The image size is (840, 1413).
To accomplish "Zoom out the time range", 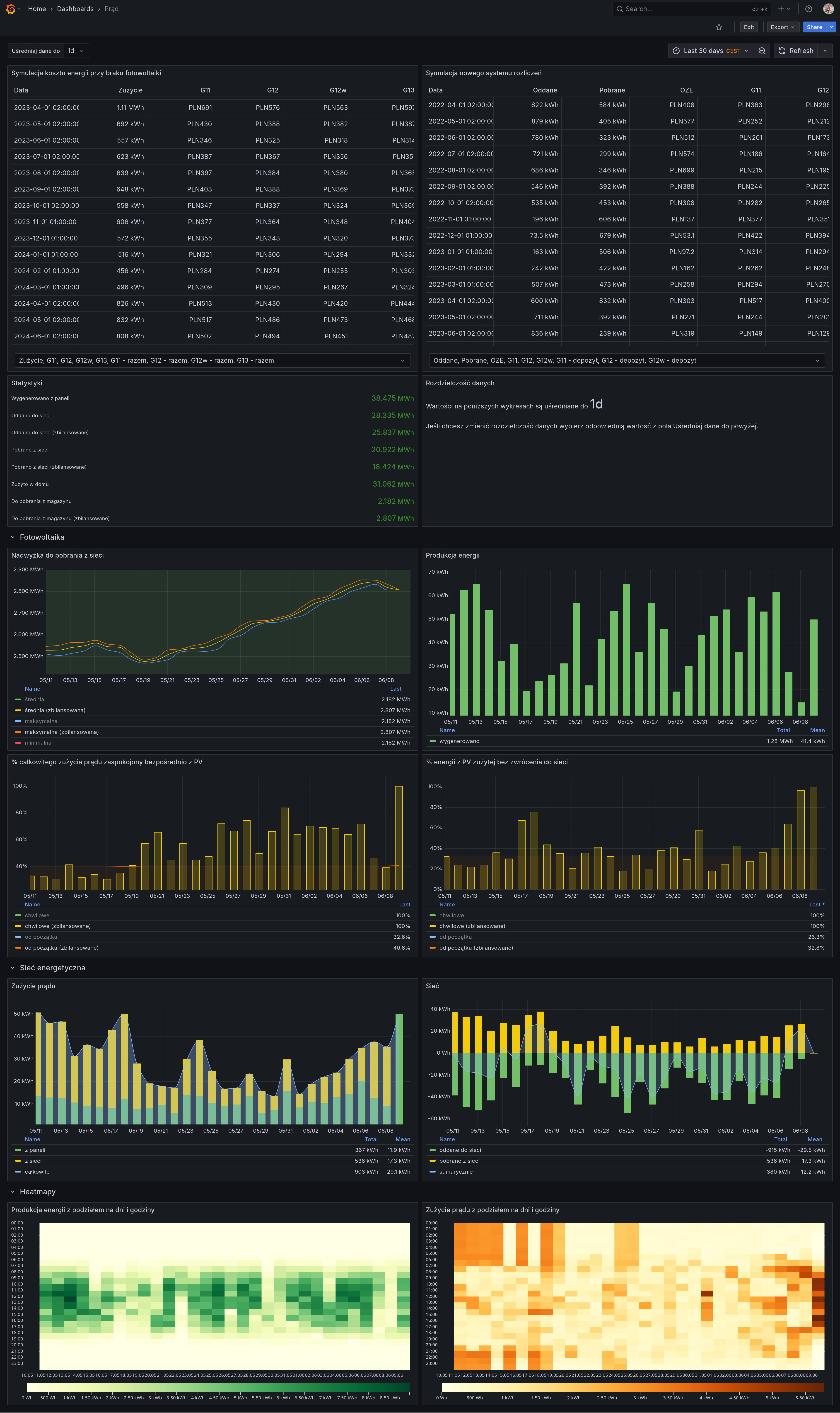I will click(x=762, y=51).
